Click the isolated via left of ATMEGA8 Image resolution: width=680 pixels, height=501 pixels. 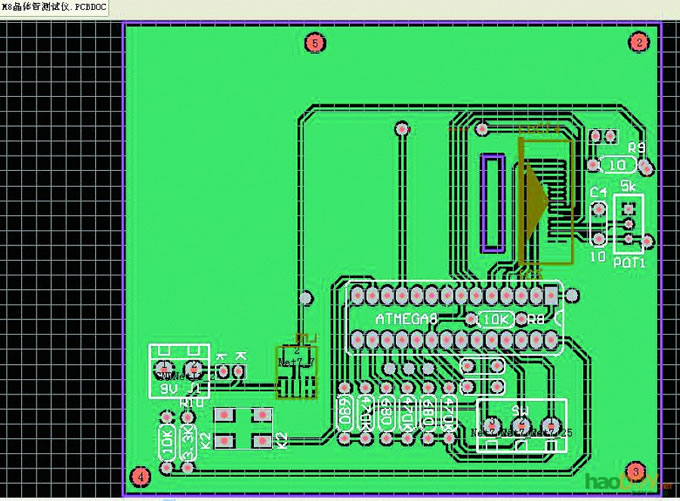[306, 298]
